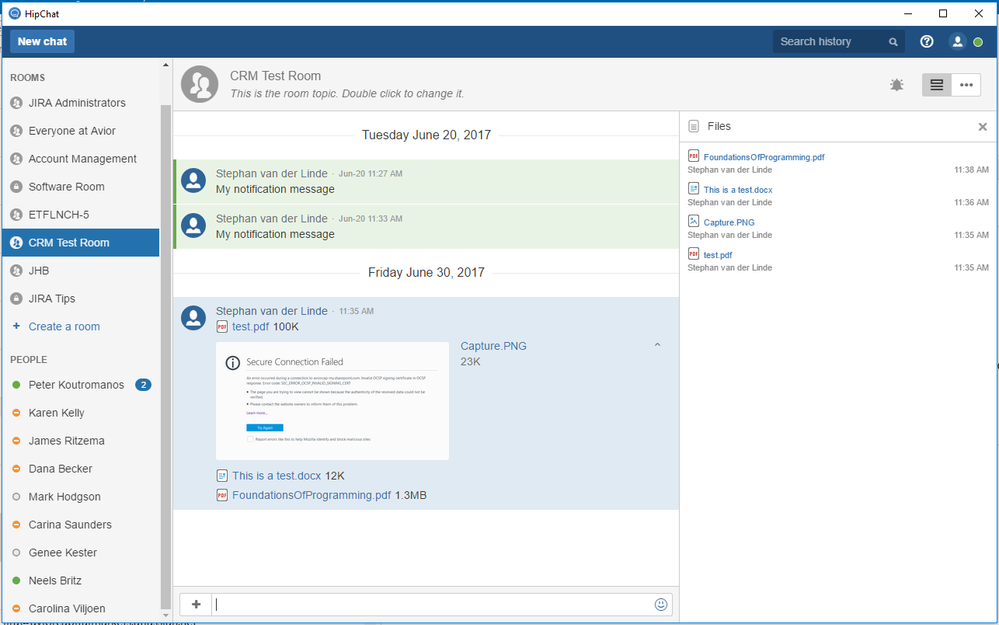
Task: Click the room topic text
Action: tap(347, 94)
